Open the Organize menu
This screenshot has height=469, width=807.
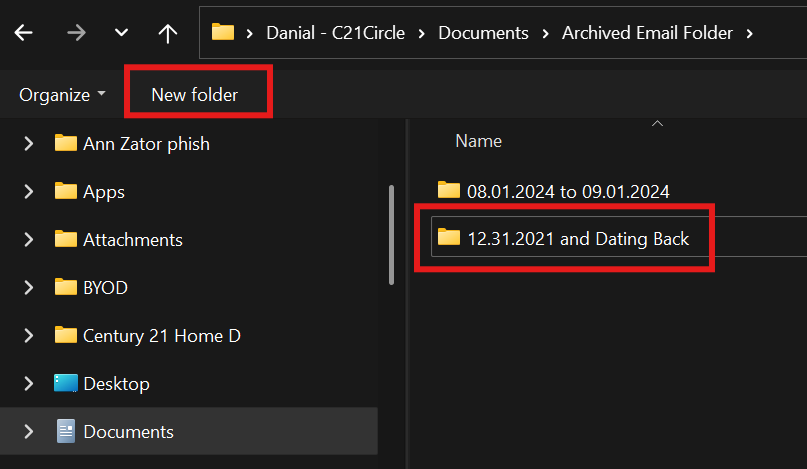coord(62,95)
